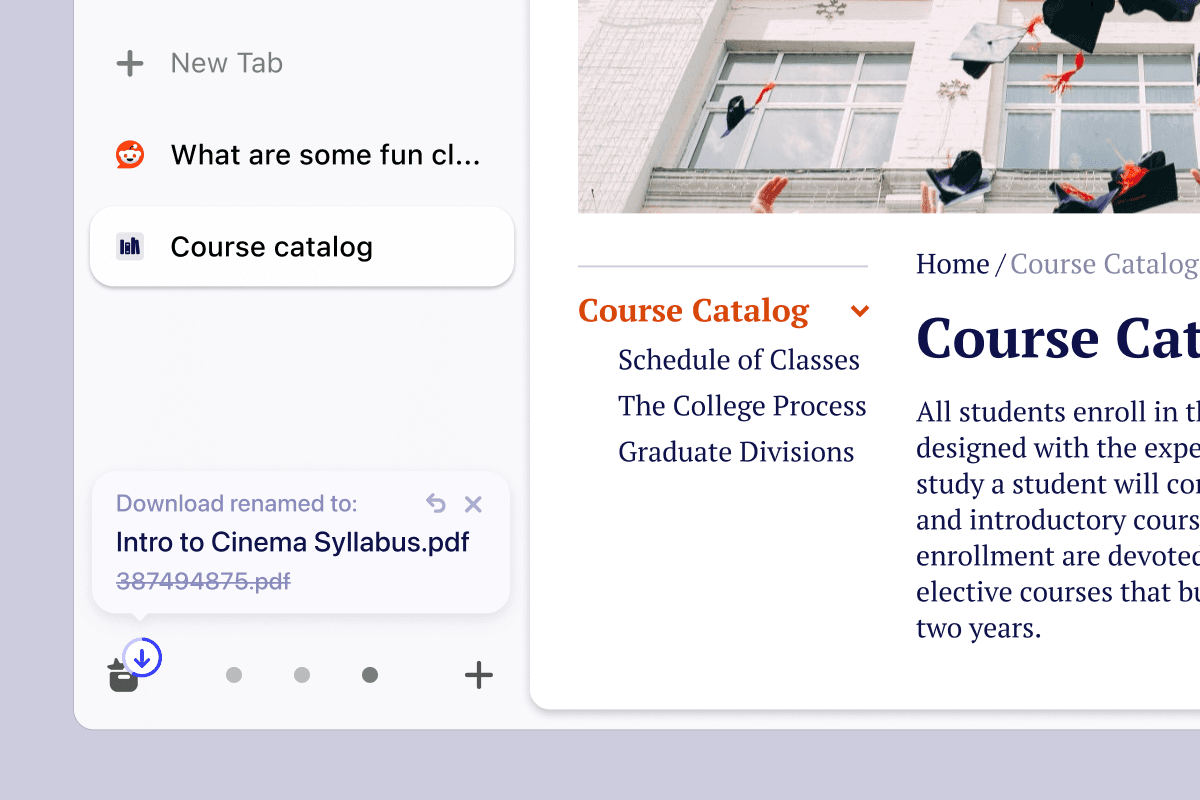Click the graduation caps hero image
1200x800 pixels.
tap(888, 105)
